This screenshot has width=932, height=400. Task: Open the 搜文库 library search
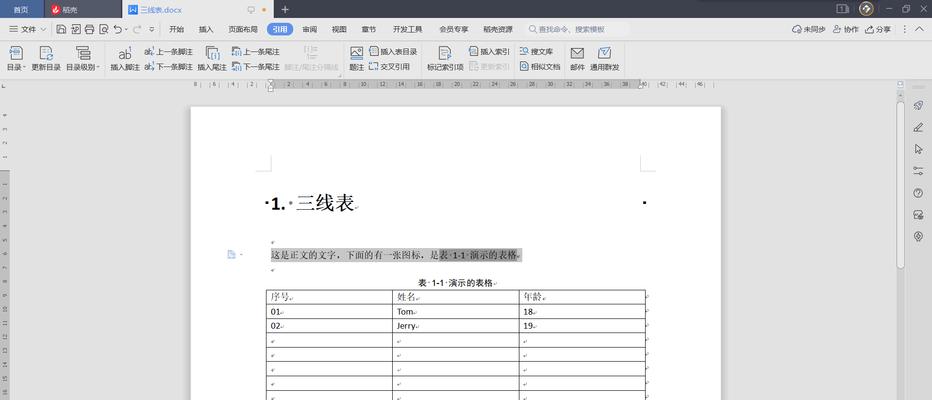pos(536,52)
